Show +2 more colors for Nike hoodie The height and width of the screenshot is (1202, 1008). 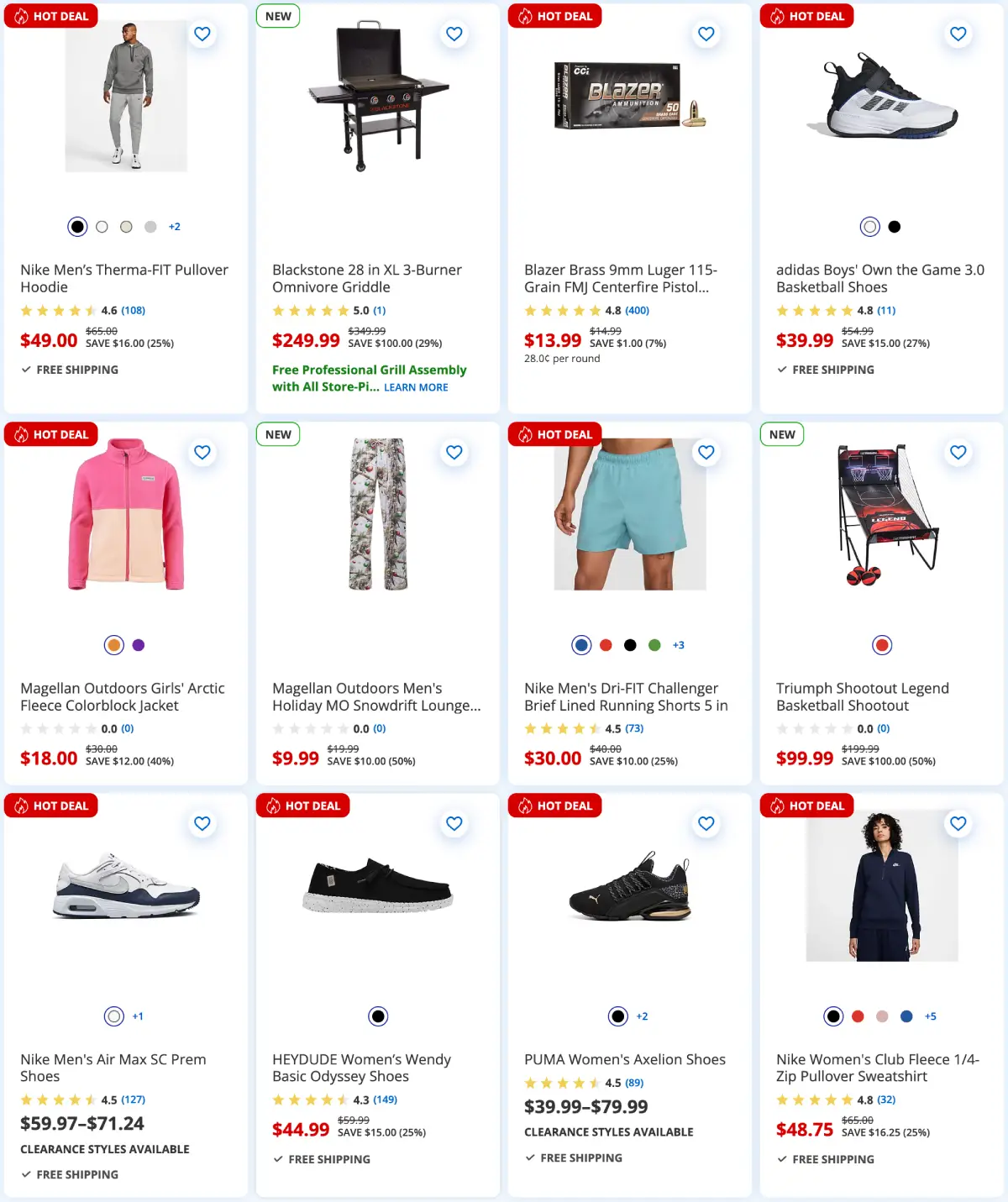(175, 227)
